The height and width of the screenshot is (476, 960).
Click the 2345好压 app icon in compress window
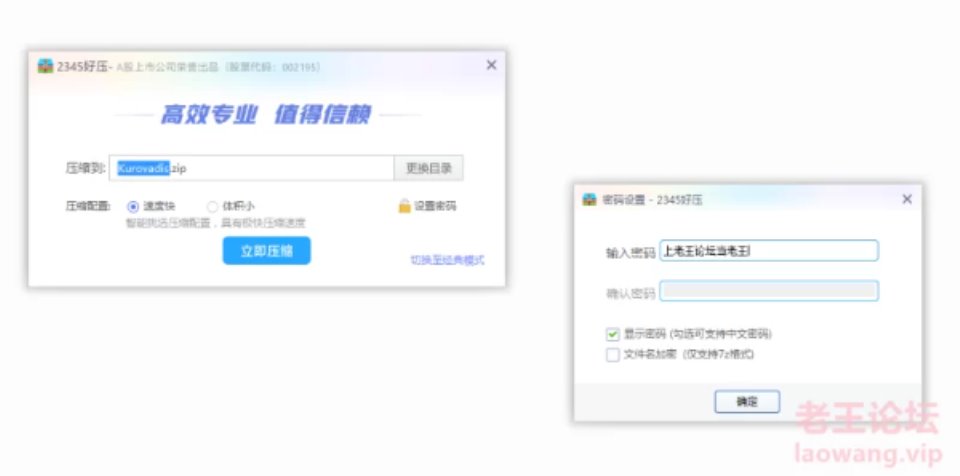point(45,66)
